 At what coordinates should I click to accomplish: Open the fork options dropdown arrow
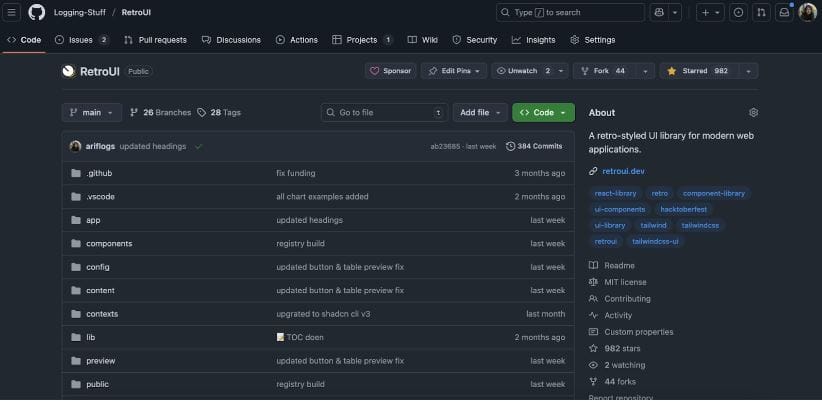click(x=645, y=71)
